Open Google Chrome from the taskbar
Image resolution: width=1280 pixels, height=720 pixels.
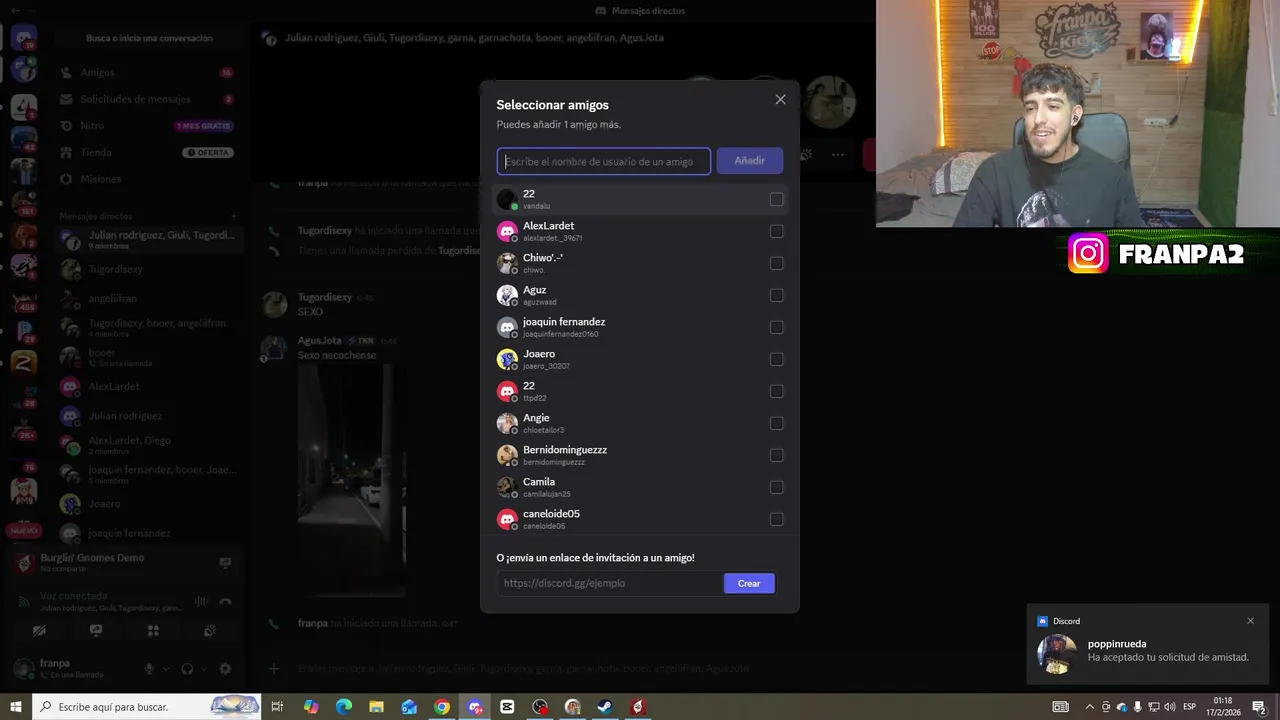[x=442, y=707]
